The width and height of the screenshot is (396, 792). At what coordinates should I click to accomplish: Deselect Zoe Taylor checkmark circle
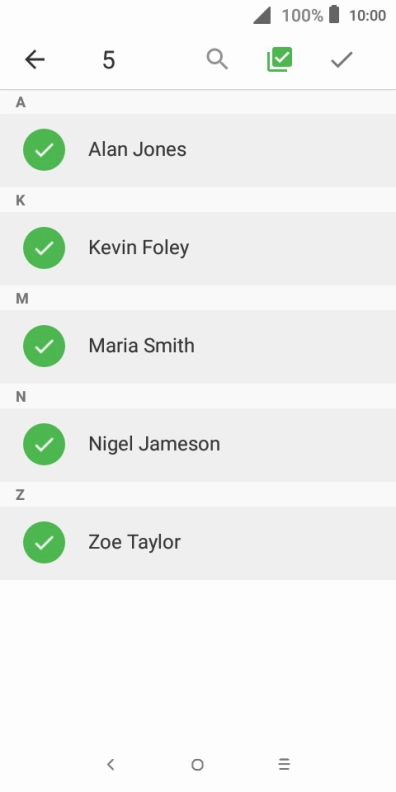click(44, 542)
